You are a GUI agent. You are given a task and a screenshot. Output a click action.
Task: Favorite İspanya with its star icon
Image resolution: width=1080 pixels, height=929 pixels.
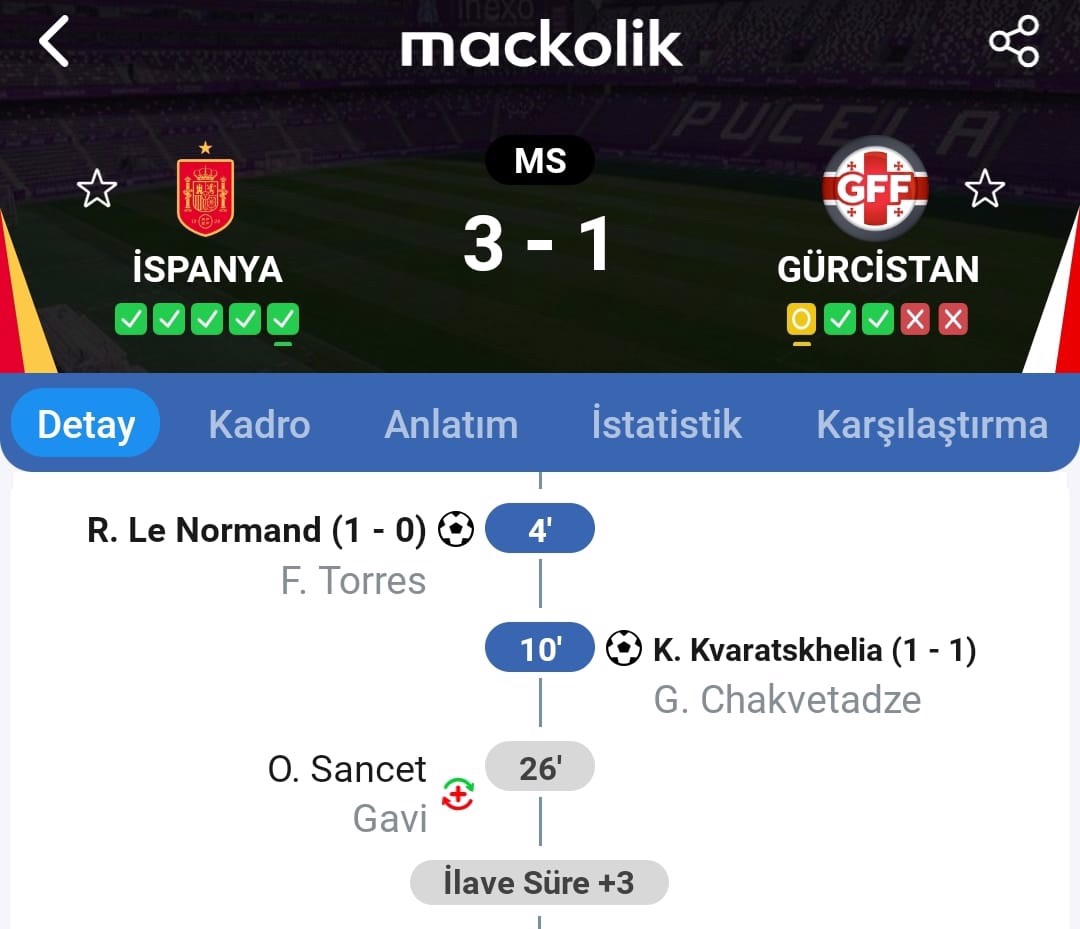[x=96, y=189]
